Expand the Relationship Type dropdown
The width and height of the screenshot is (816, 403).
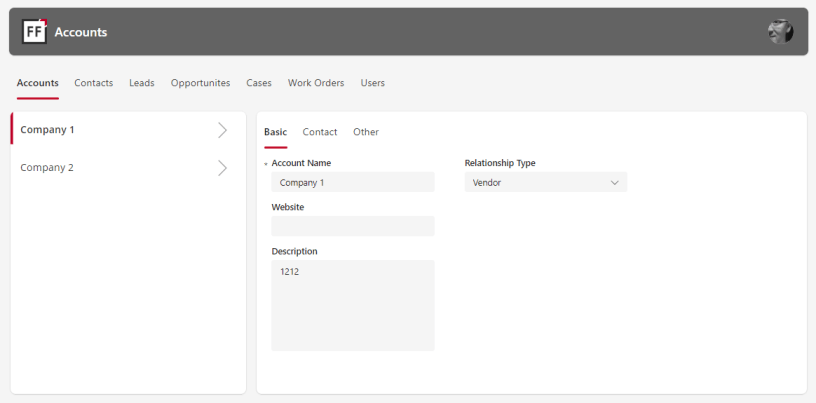click(x=546, y=183)
